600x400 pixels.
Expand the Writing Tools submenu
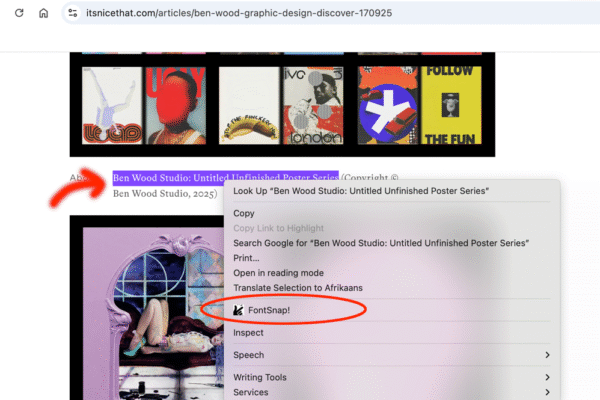[547, 377]
